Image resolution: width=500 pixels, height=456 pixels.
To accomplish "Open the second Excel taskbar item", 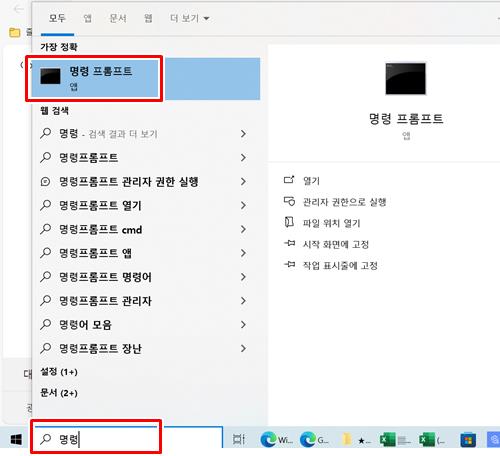I will coord(433,440).
